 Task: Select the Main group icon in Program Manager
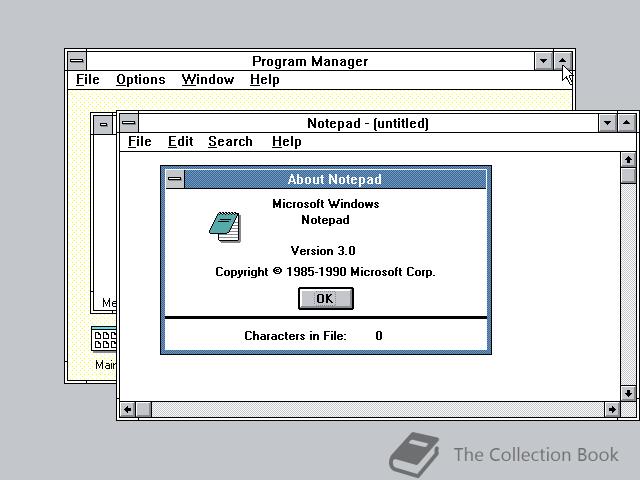point(104,347)
